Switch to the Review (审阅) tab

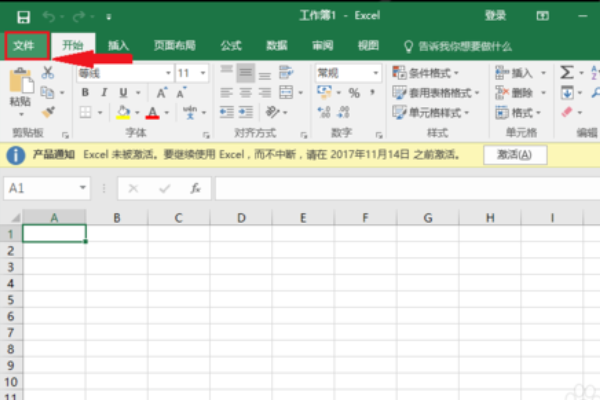point(323,46)
